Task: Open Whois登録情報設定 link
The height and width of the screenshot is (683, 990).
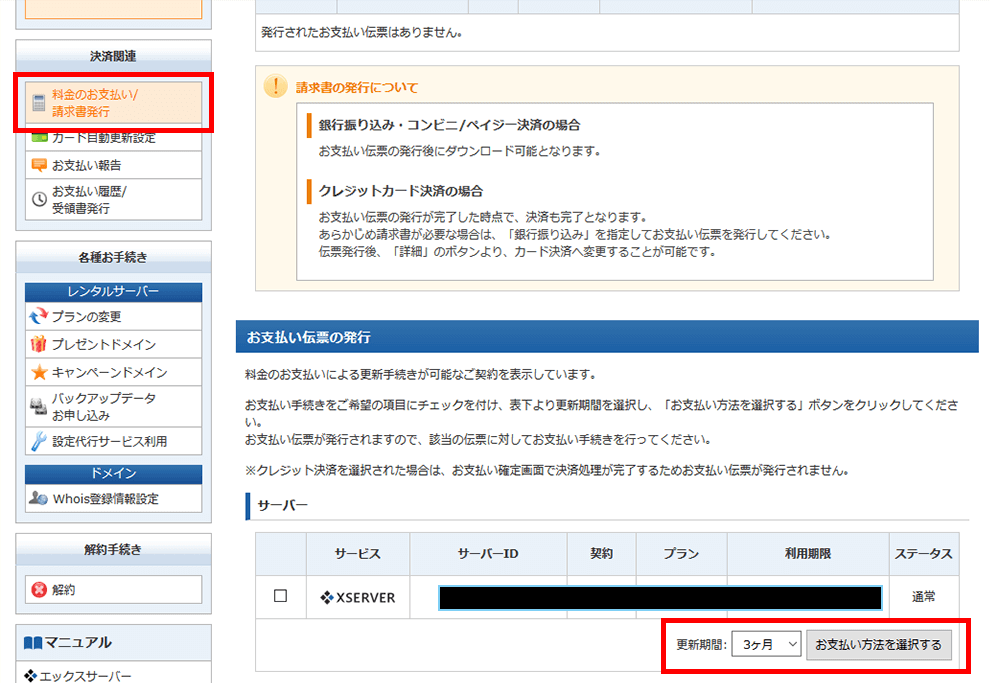Action: click(x=114, y=499)
